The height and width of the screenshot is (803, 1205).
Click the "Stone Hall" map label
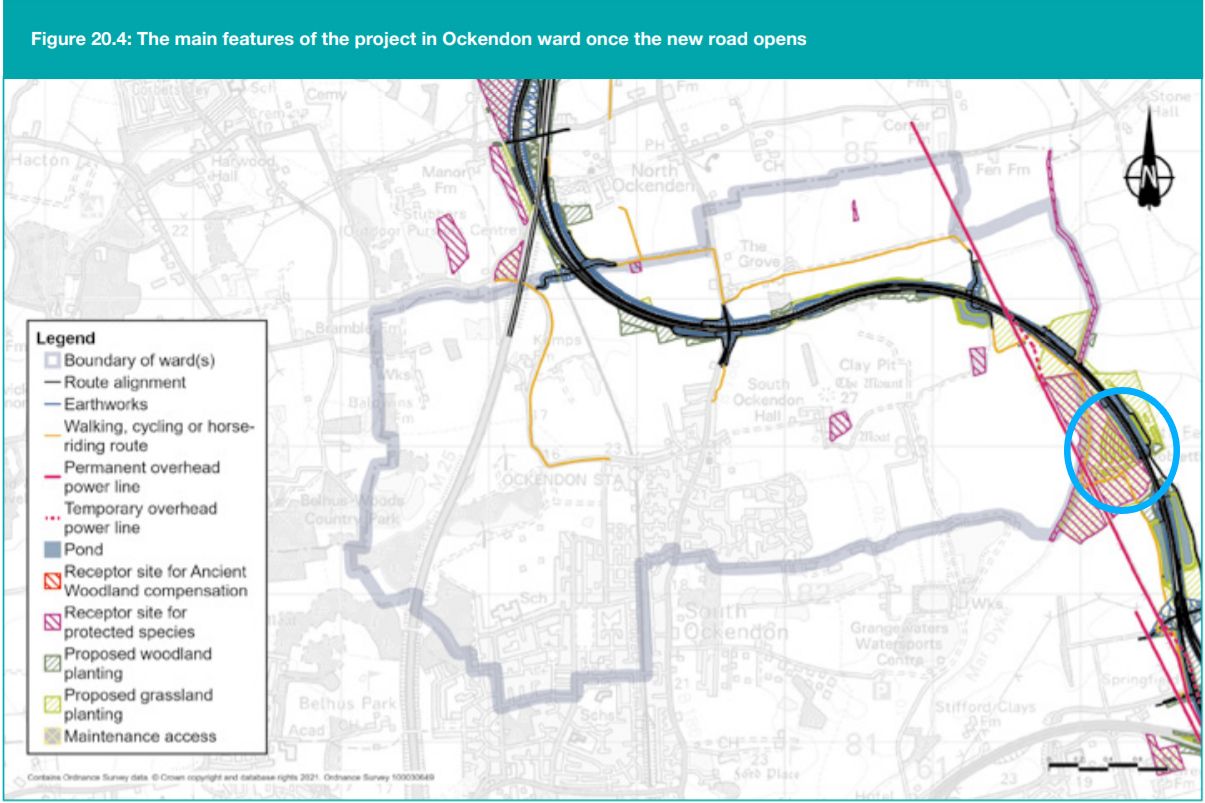1170,104
